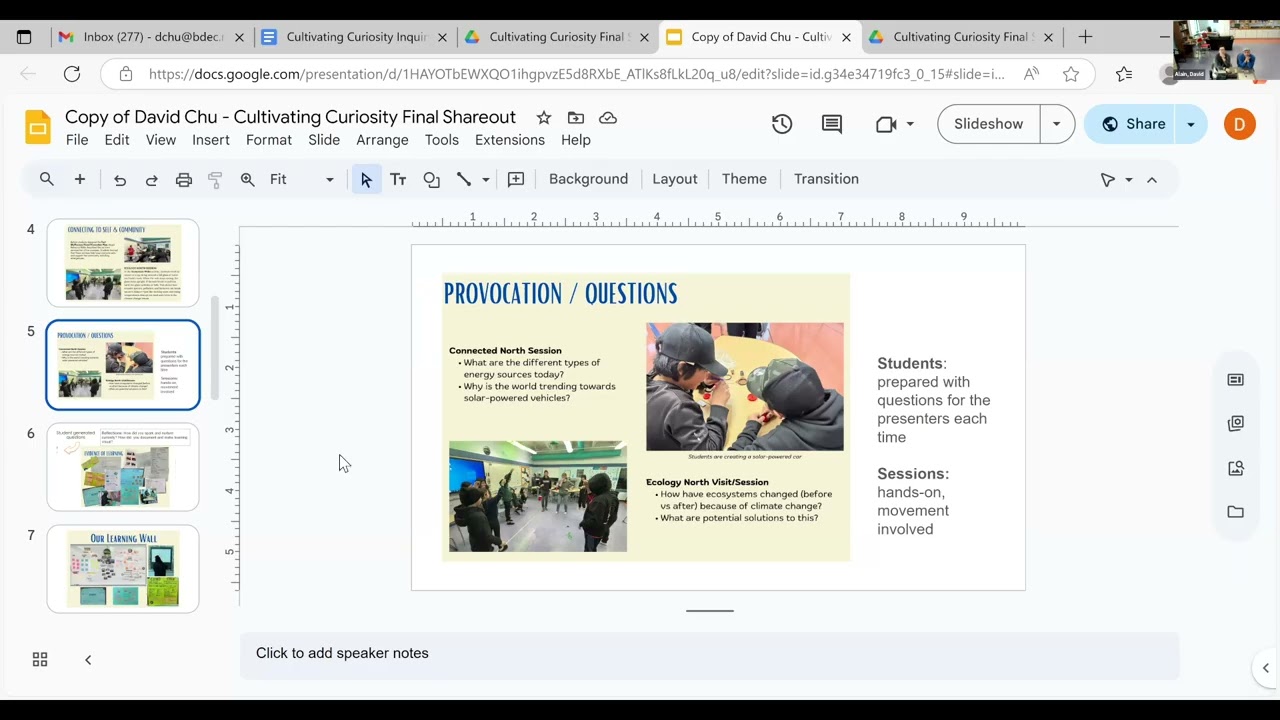Image resolution: width=1280 pixels, height=720 pixels.
Task: Open Google Slides home logo
Action: [x=38, y=127]
